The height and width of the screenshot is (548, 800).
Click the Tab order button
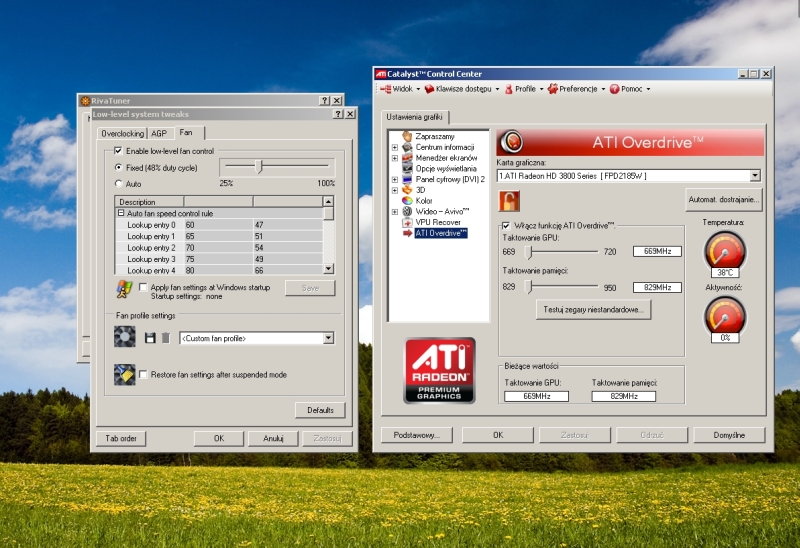121,438
